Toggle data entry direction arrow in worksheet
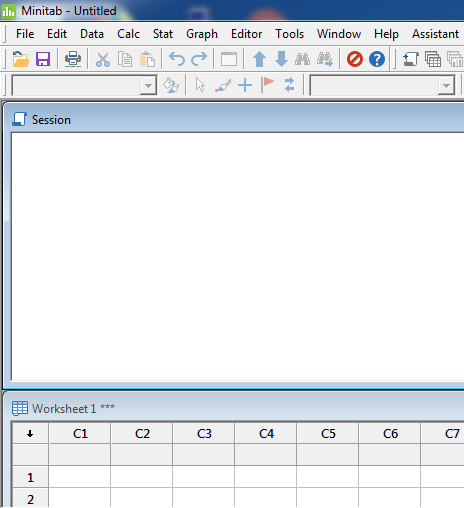This screenshot has width=464, height=508. pos(30,433)
